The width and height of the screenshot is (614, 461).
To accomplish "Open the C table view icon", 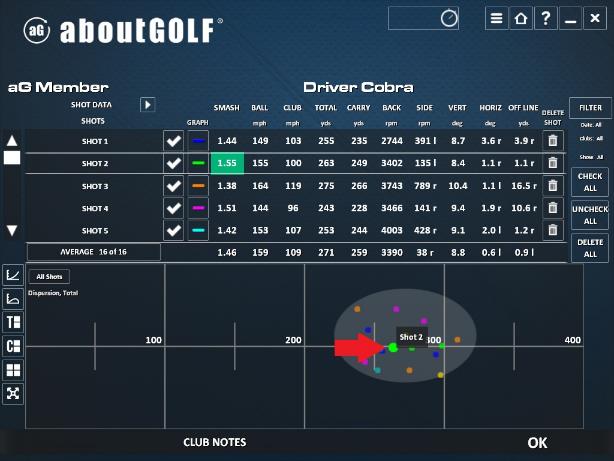I will coord(13,346).
